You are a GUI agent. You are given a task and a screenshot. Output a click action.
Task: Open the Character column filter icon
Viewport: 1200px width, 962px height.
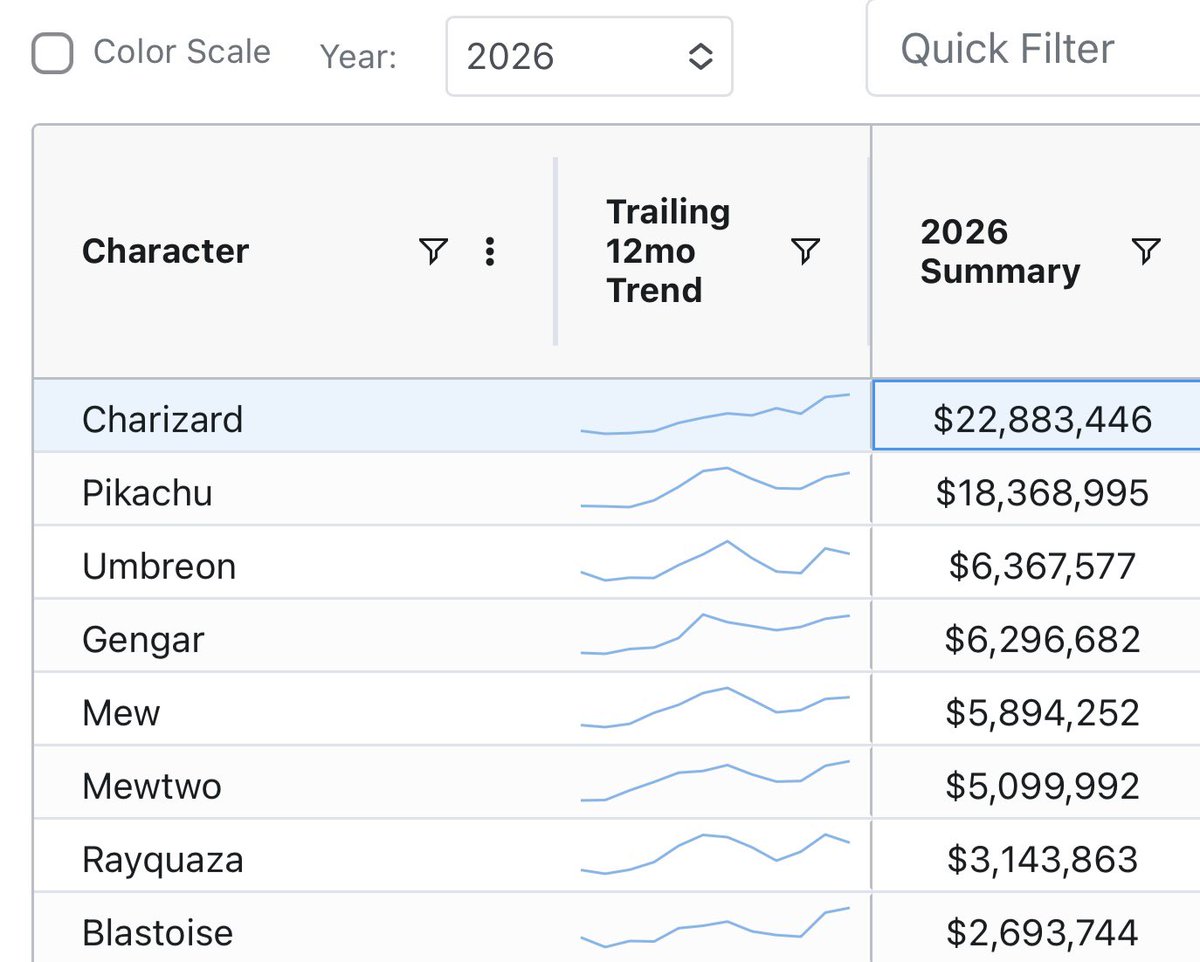click(x=433, y=251)
